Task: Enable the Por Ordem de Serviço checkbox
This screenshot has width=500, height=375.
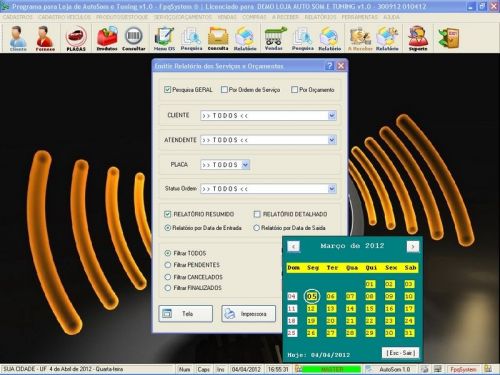Action: (x=224, y=89)
